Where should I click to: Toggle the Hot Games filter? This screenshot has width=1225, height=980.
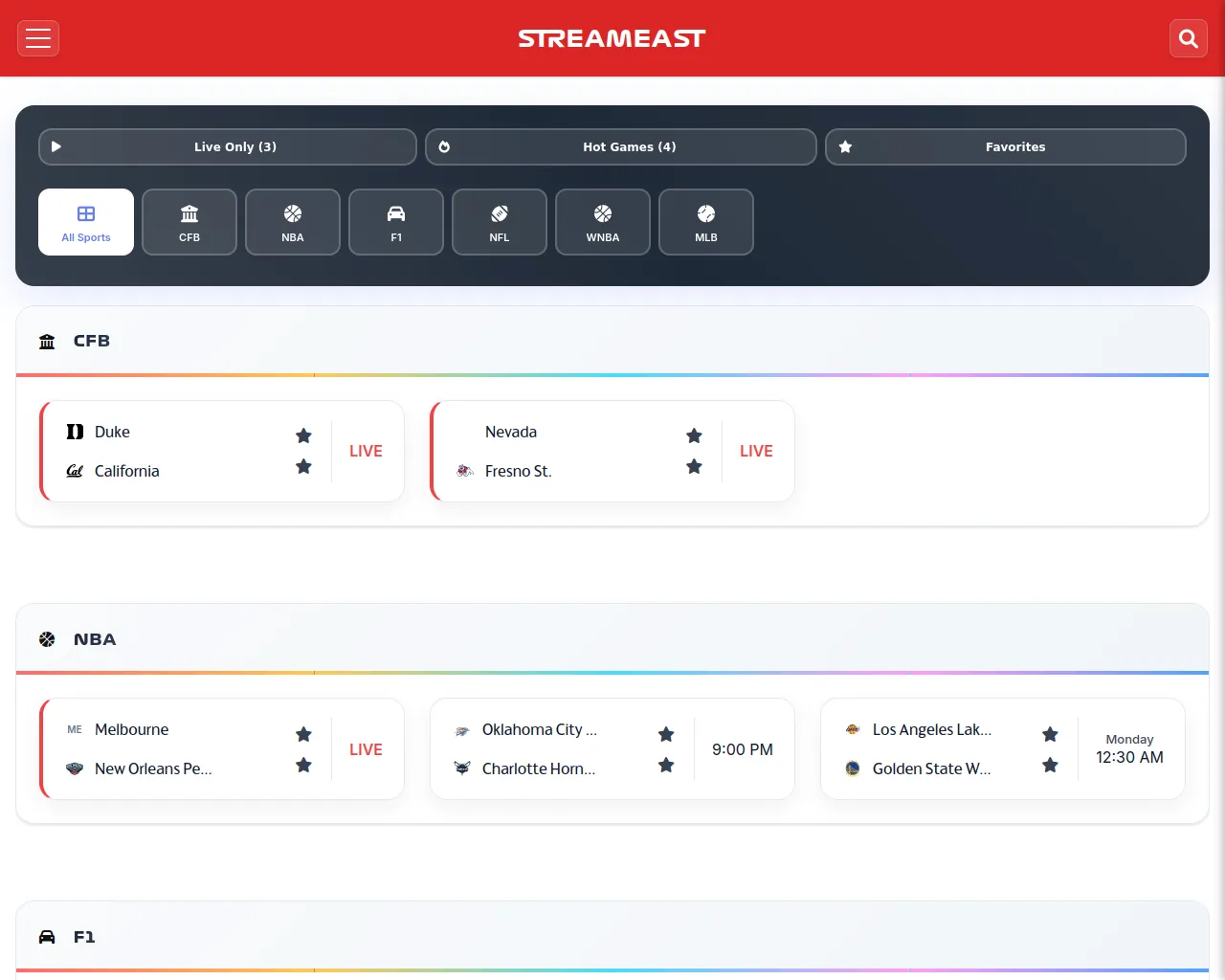click(x=620, y=147)
